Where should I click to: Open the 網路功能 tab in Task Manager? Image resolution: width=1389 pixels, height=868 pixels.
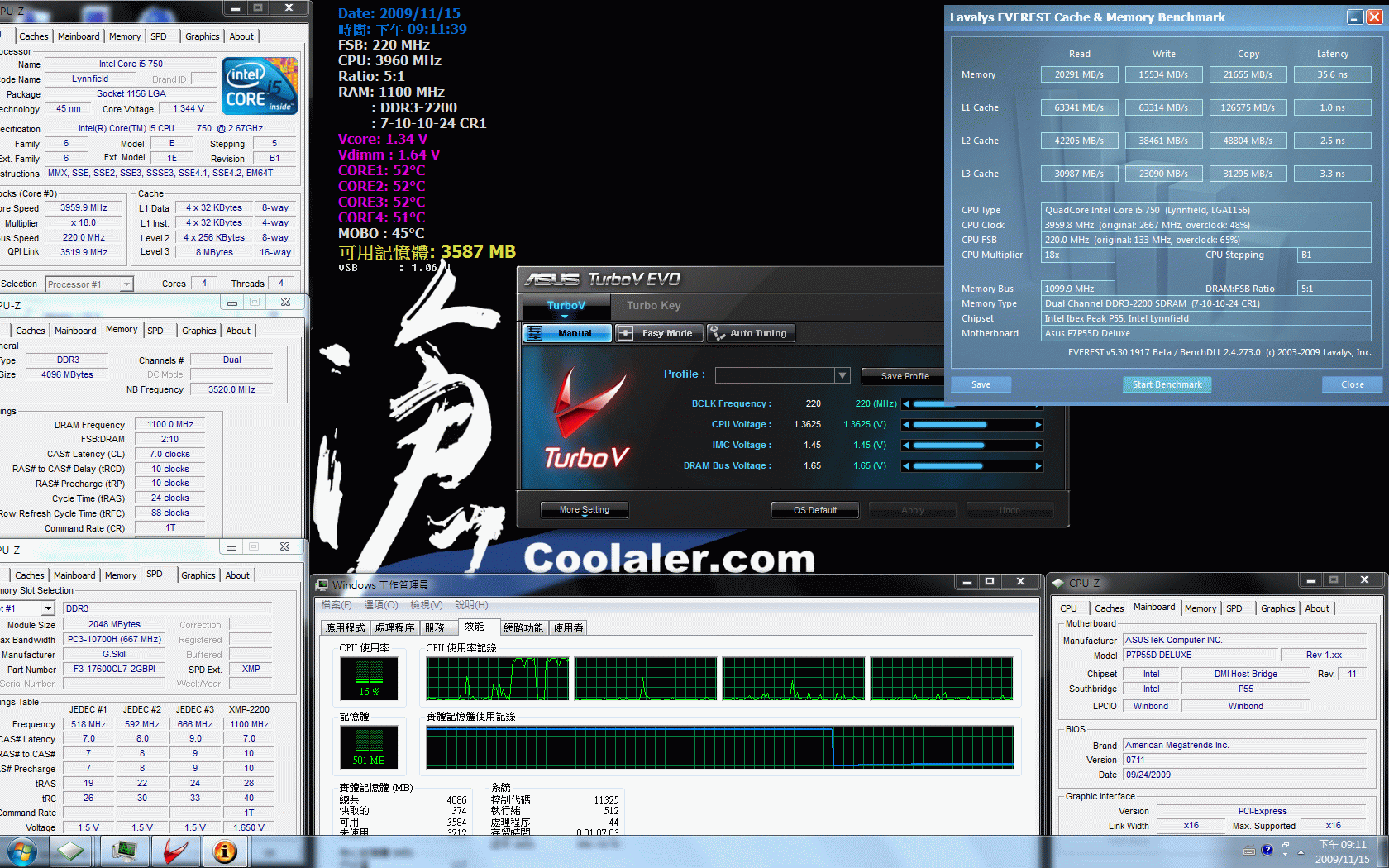[523, 628]
